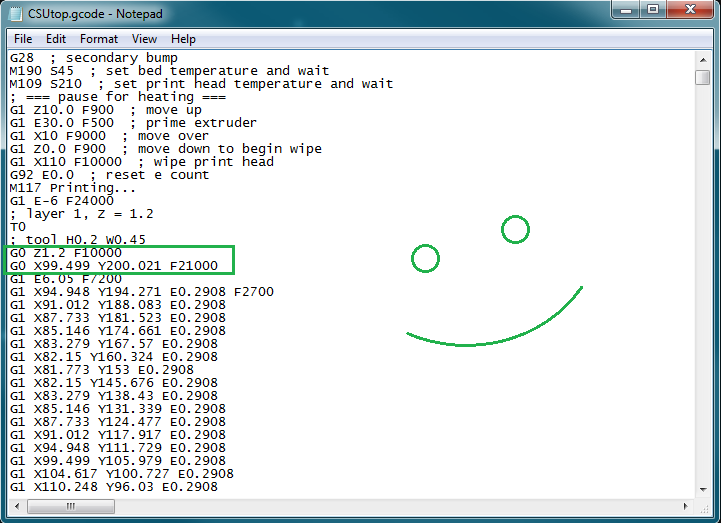This screenshot has height=523, width=721.
Task: Open the File menu
Action: (23, 39)
